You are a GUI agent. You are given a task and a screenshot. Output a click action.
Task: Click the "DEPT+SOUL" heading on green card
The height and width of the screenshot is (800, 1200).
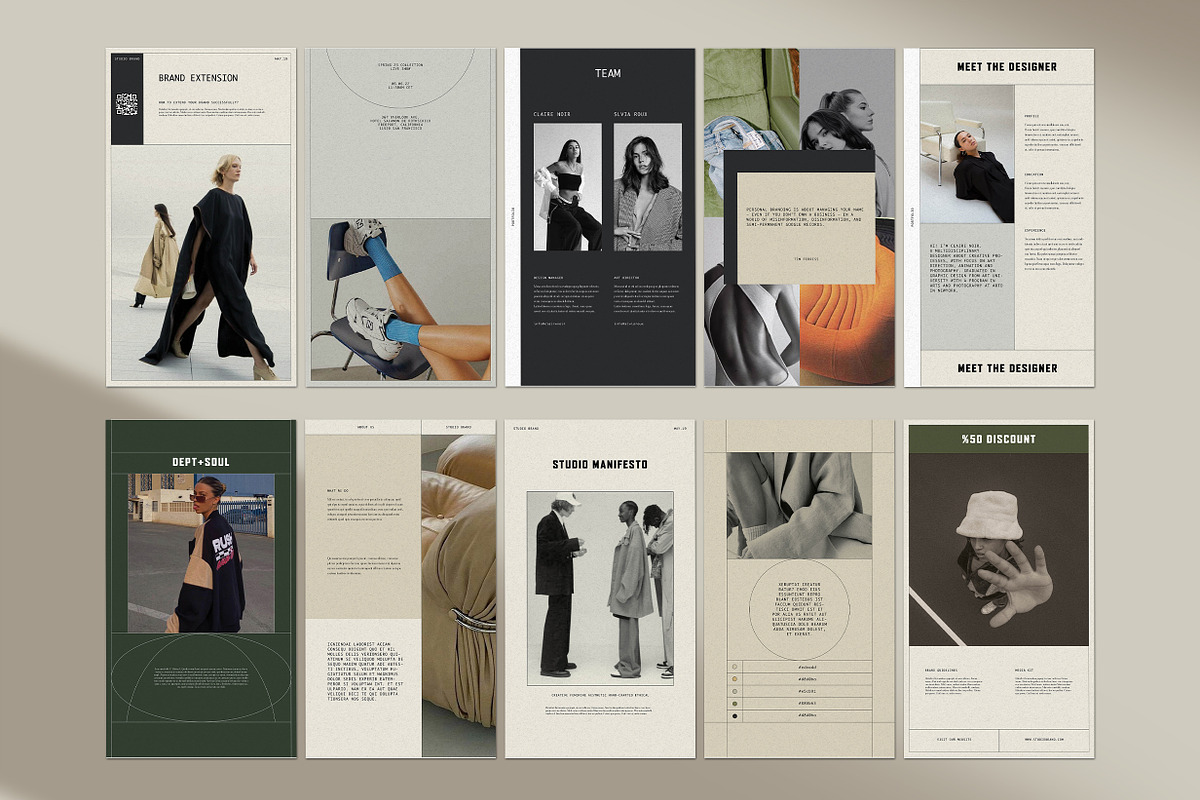[201, 461]
